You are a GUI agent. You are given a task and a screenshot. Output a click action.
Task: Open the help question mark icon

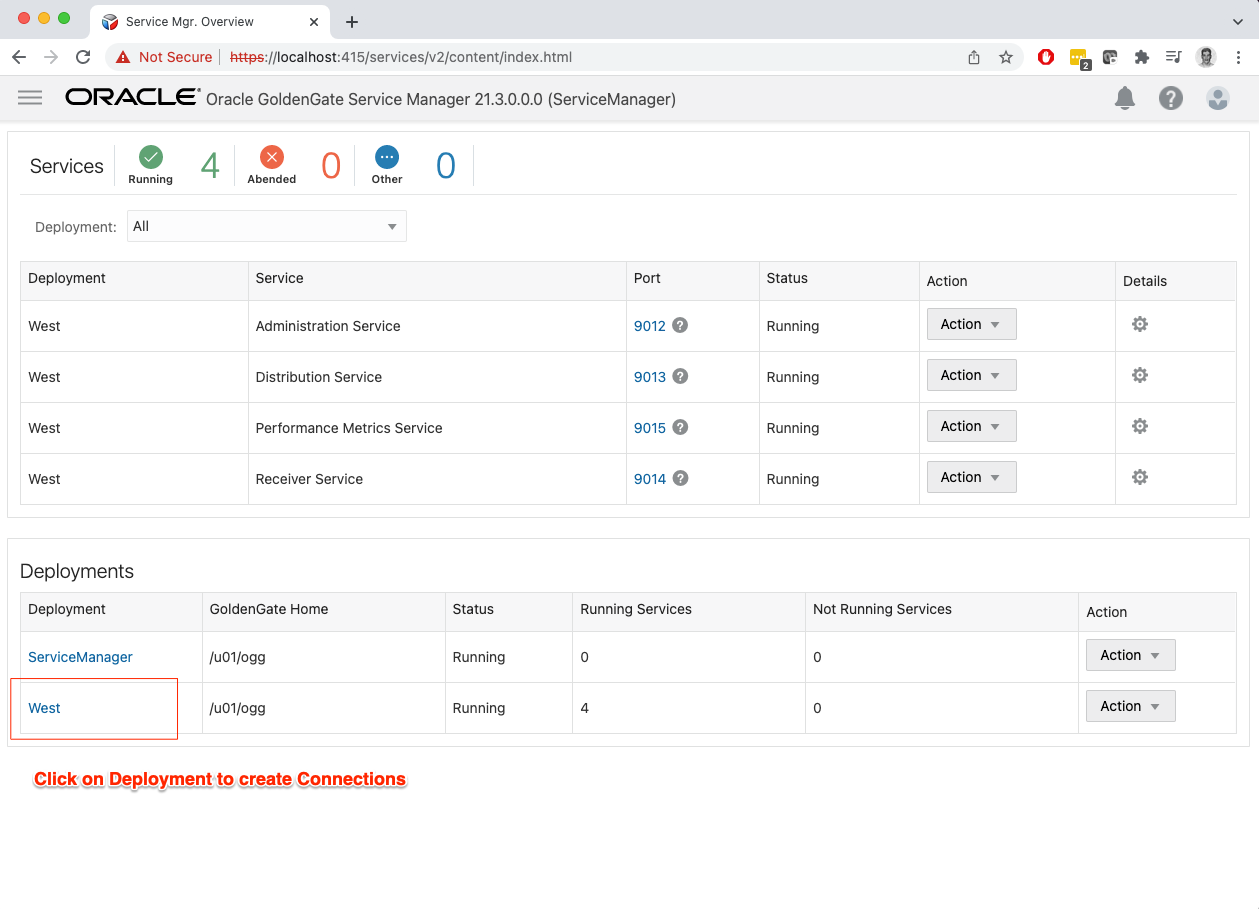click(1171, 98)
